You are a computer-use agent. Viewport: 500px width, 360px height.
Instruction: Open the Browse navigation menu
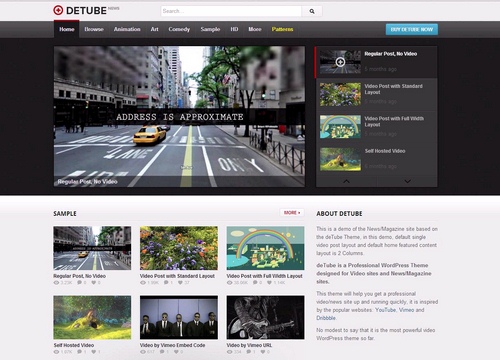(94, 29)
